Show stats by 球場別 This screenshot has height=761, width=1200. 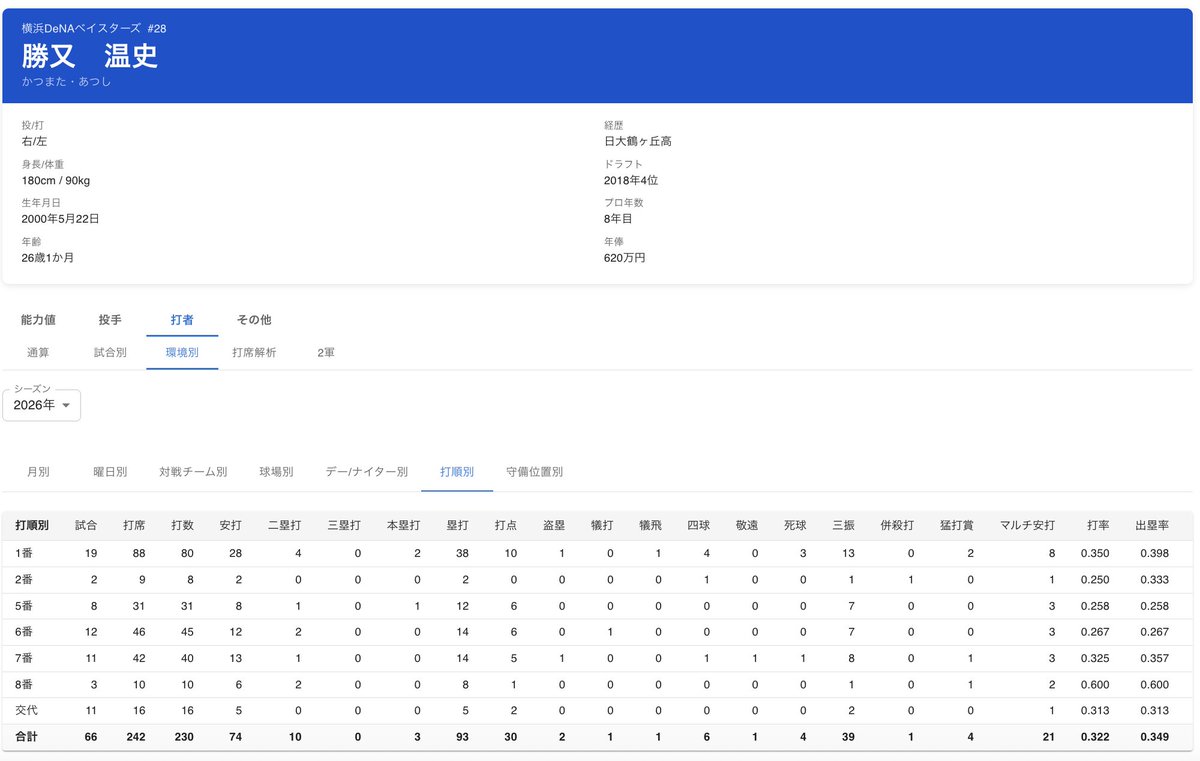[x=276, y=472]
